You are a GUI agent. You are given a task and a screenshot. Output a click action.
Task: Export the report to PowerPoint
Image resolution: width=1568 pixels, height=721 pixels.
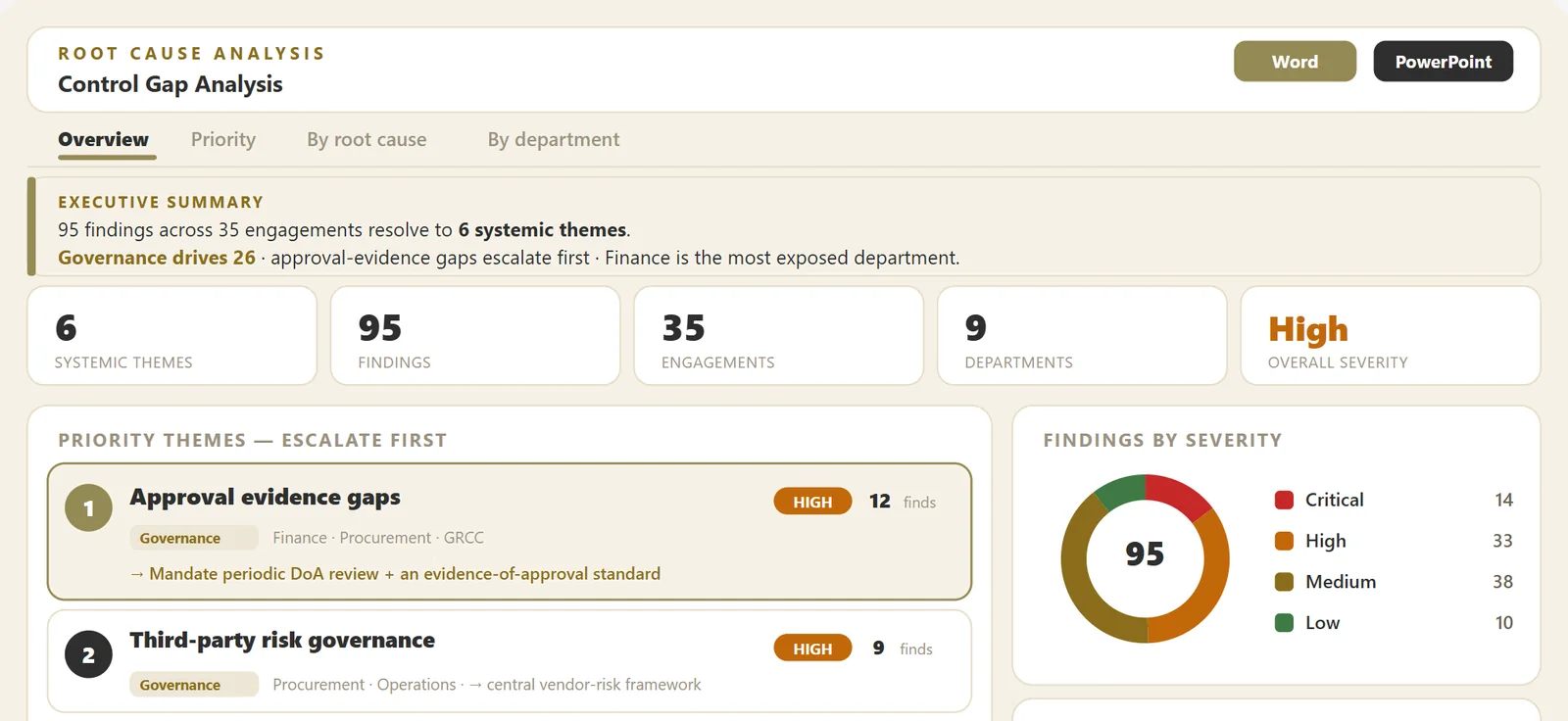1443,62
